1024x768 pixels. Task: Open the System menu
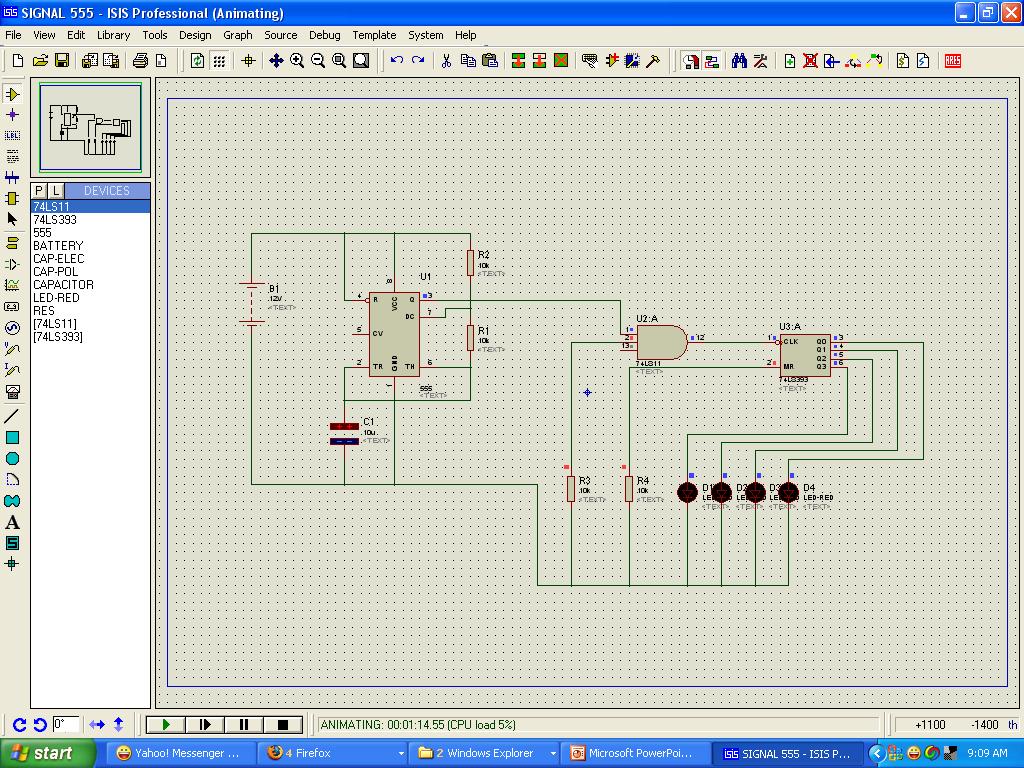[x=426, y=35]
